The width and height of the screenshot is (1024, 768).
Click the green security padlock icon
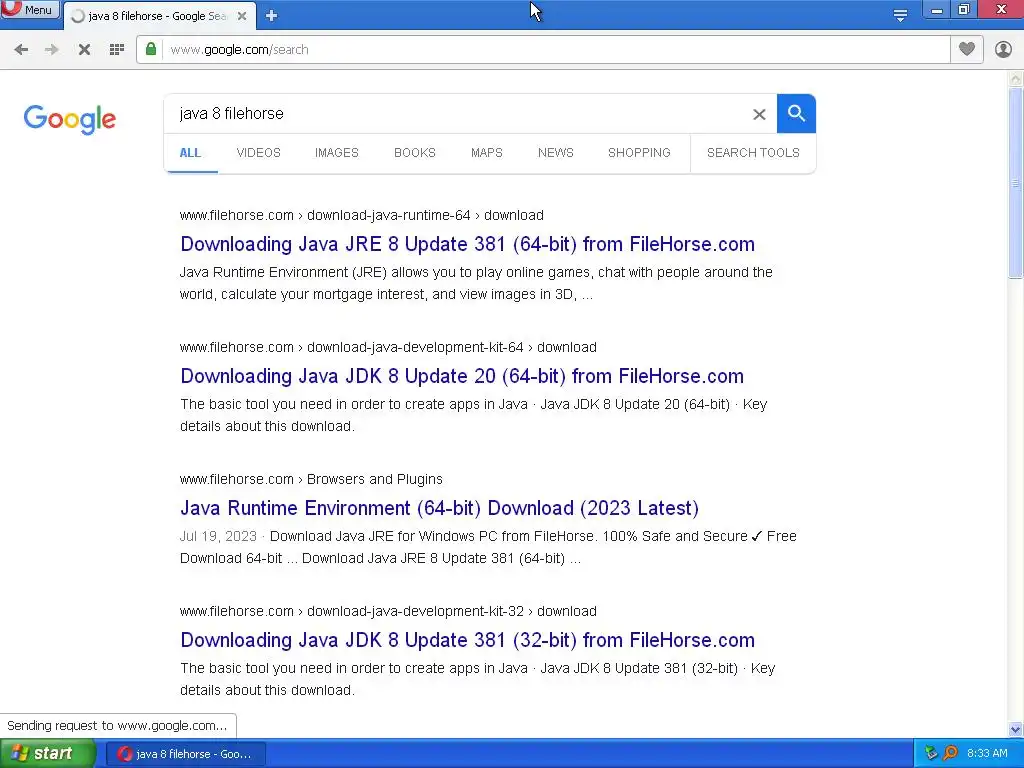tap(151, 49)
